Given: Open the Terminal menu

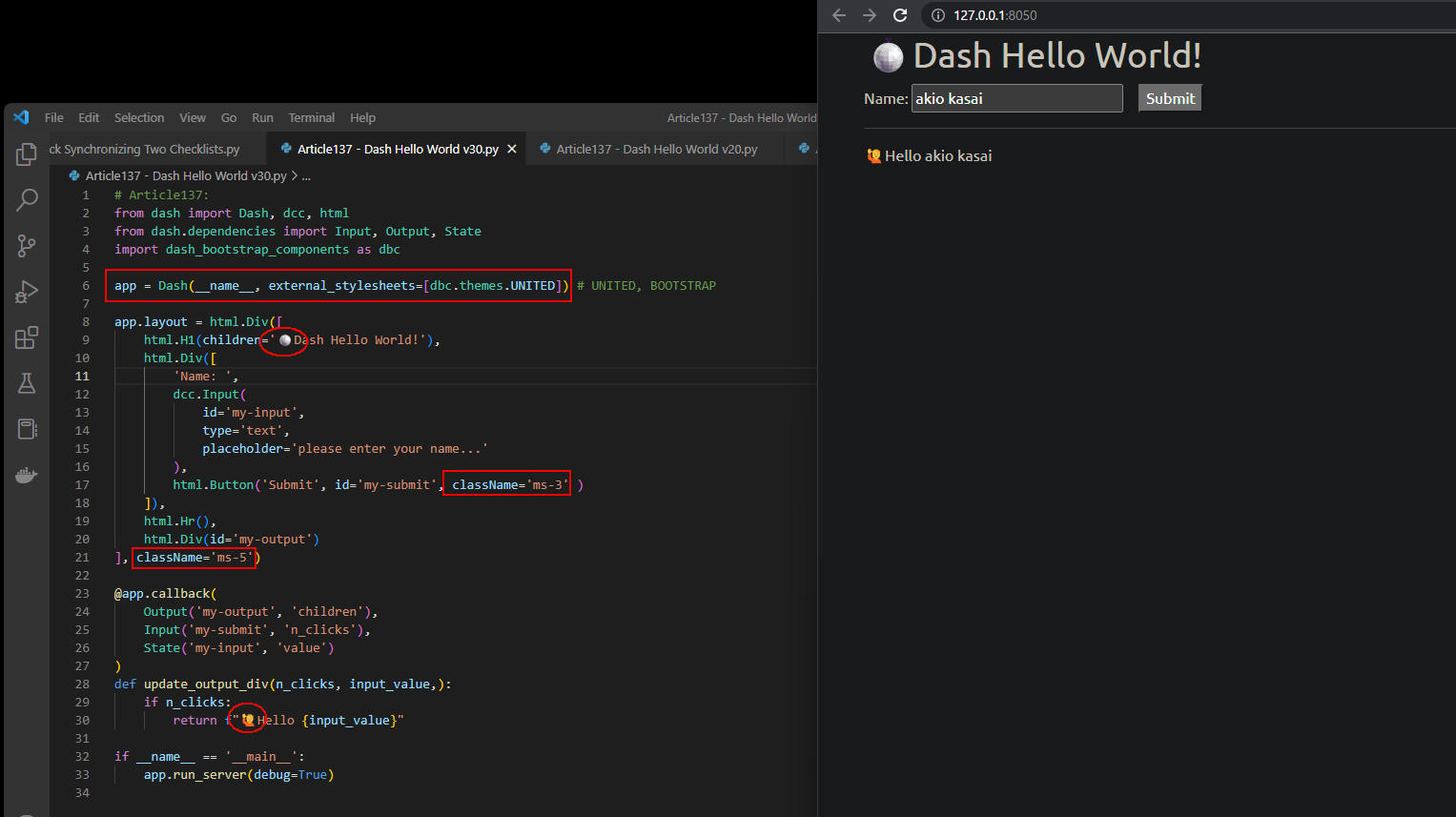Looking at the screenshot, I should click(x=312, y=117).
